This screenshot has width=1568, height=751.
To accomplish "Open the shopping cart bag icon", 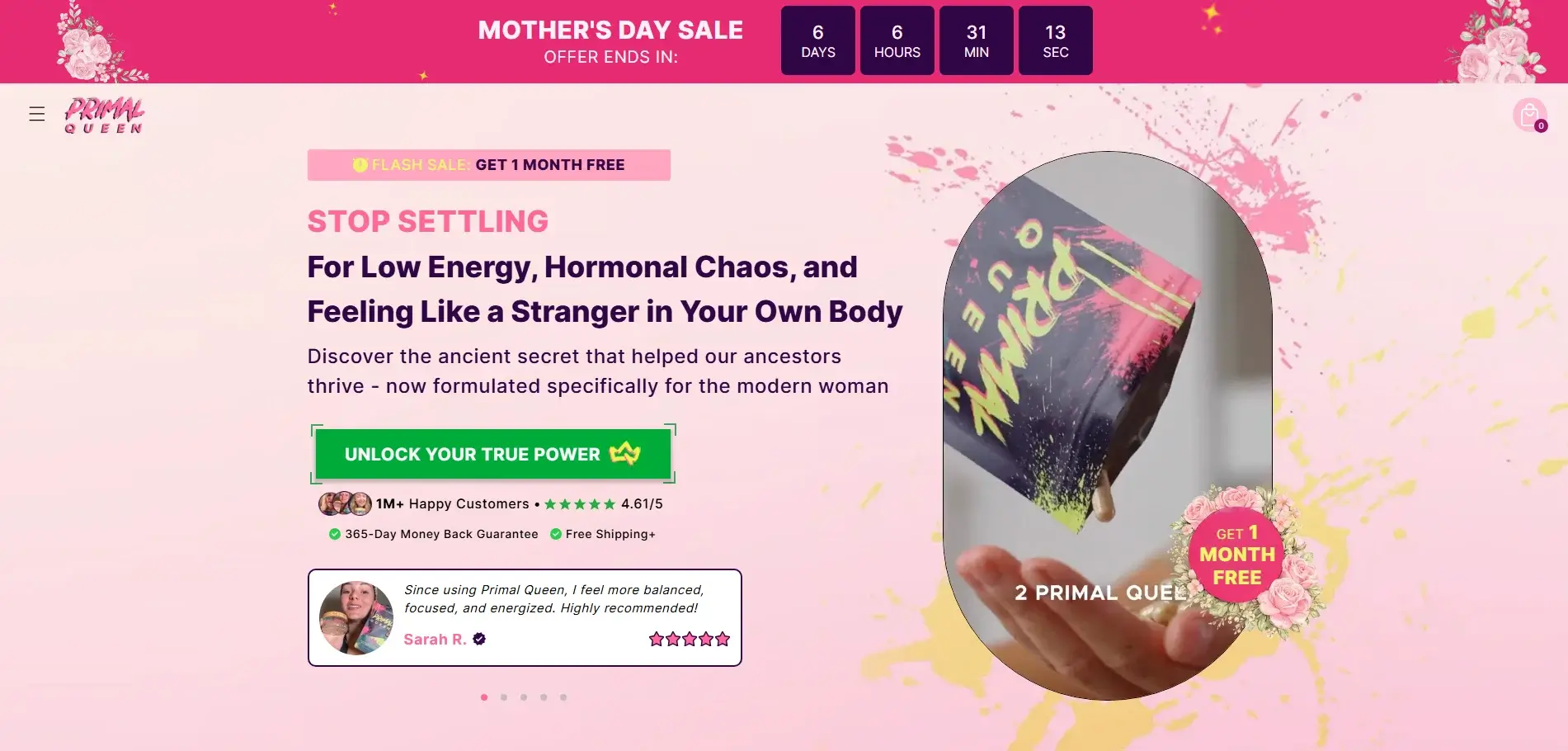I will coord(1529,115).
